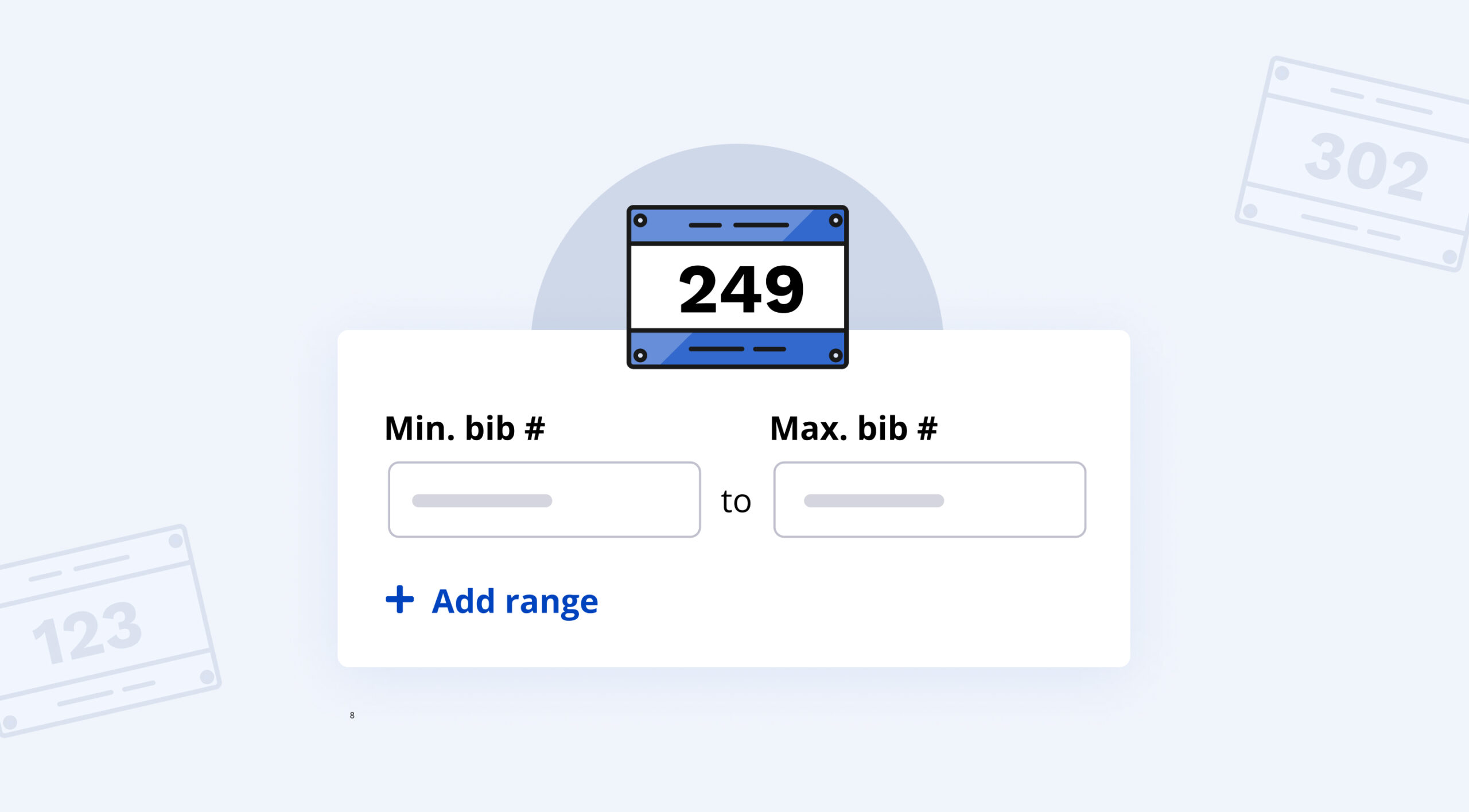The height and width of the screenshot is (812, 1469).
Task: Click the gray placeholder bar in the Min field
Action: [482, 500]
